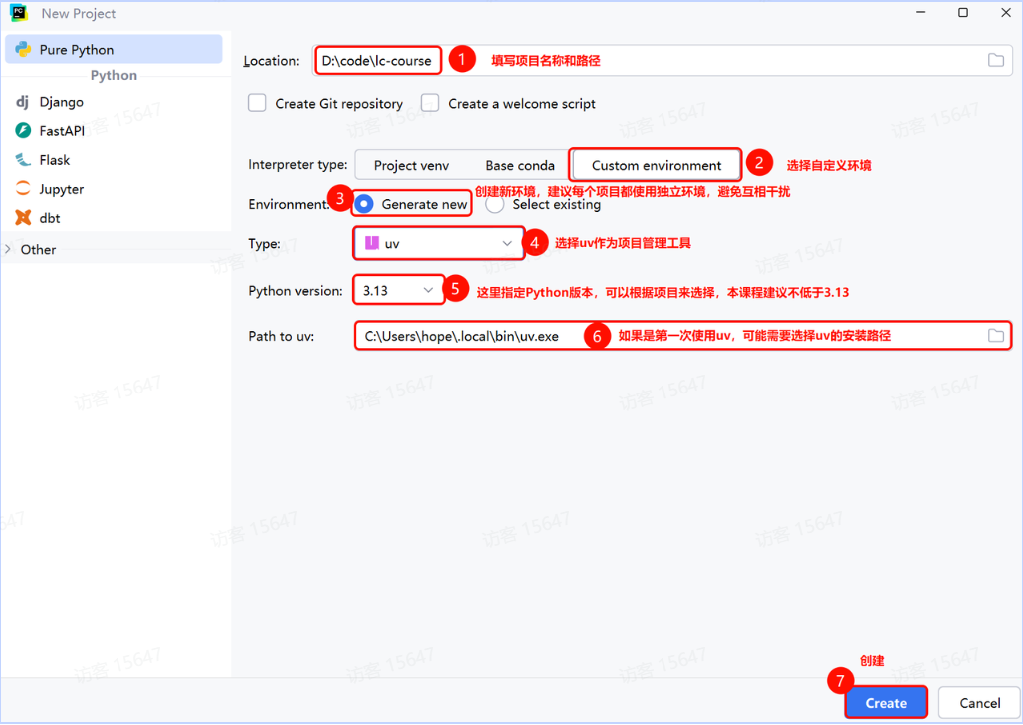Select Pure Python project type

[114, 50]
